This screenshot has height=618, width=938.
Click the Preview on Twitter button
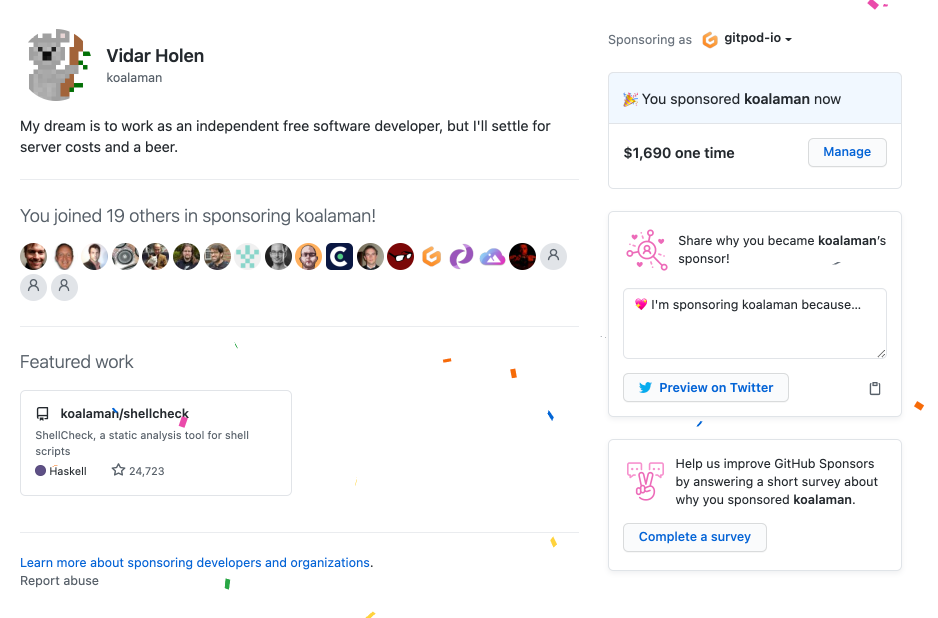coord(705,388)
